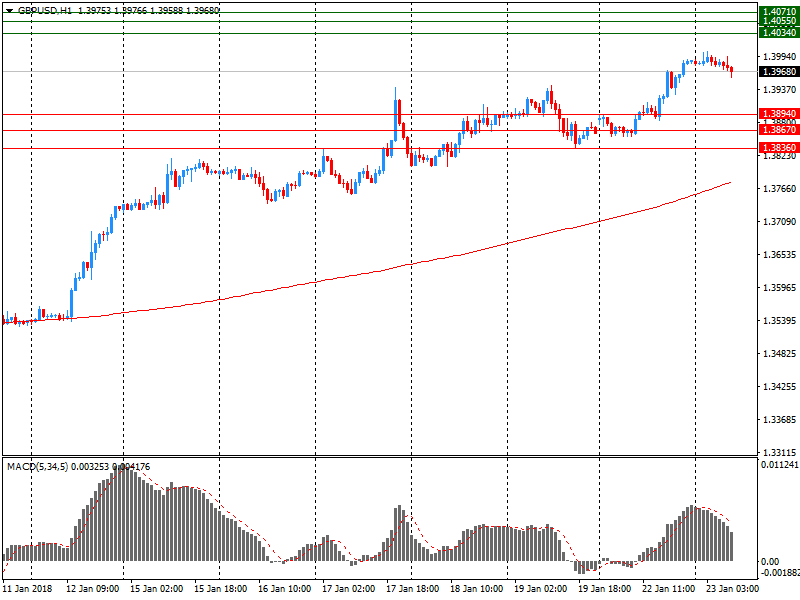Click the 15 Jan 02:00 time label
800x600 pixels.
pos(156,588)
